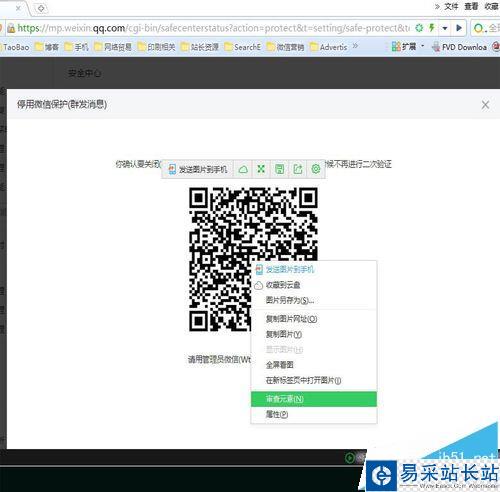Image resolution: width=500 pixels, height=492 pixels.
Task: Click the share/export icon in the hover toolbar
Action: [298, 169]
